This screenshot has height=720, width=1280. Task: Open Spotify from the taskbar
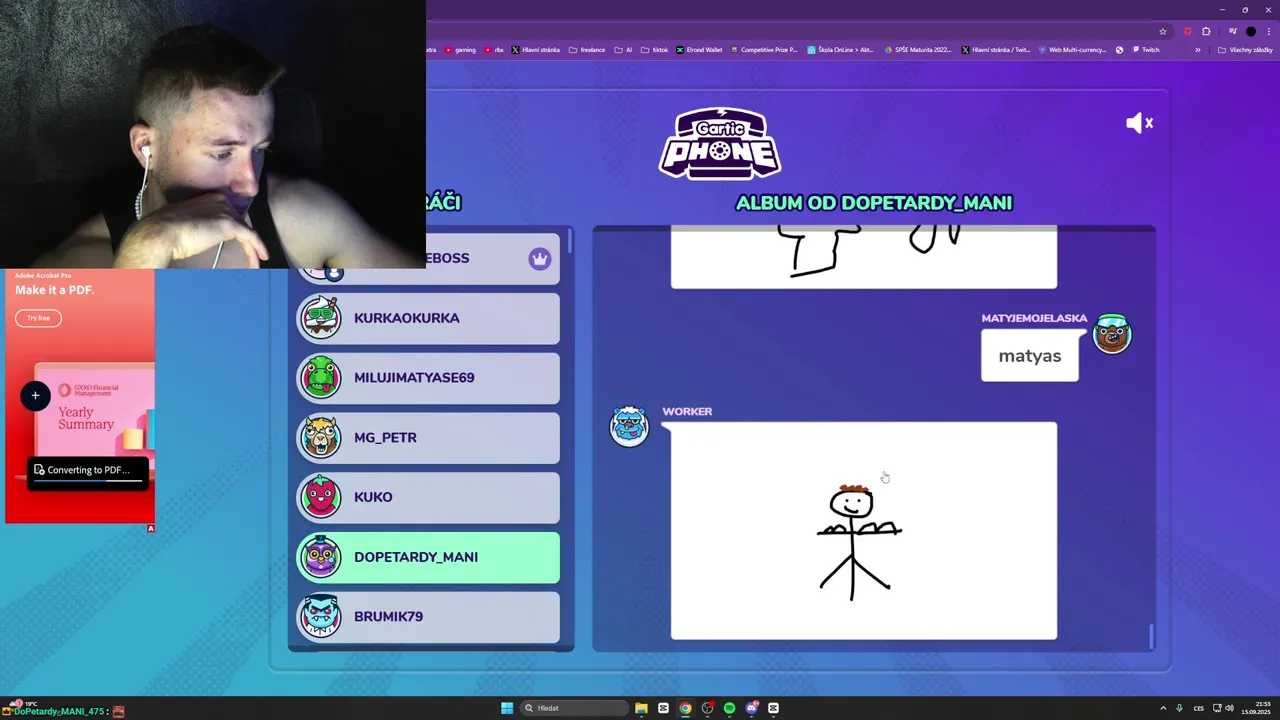[729, 708]
